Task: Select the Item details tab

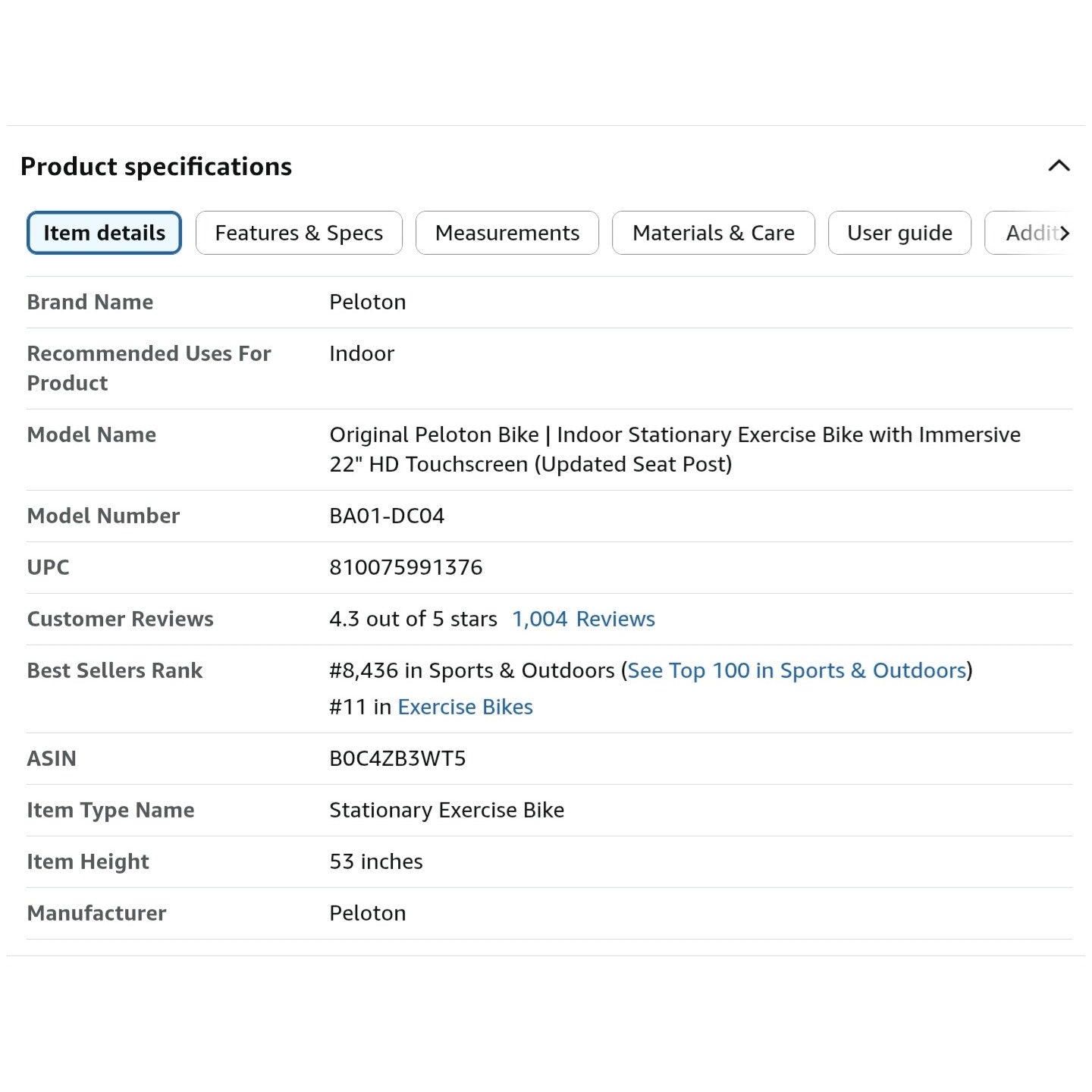Action: [x=104, y=233]
